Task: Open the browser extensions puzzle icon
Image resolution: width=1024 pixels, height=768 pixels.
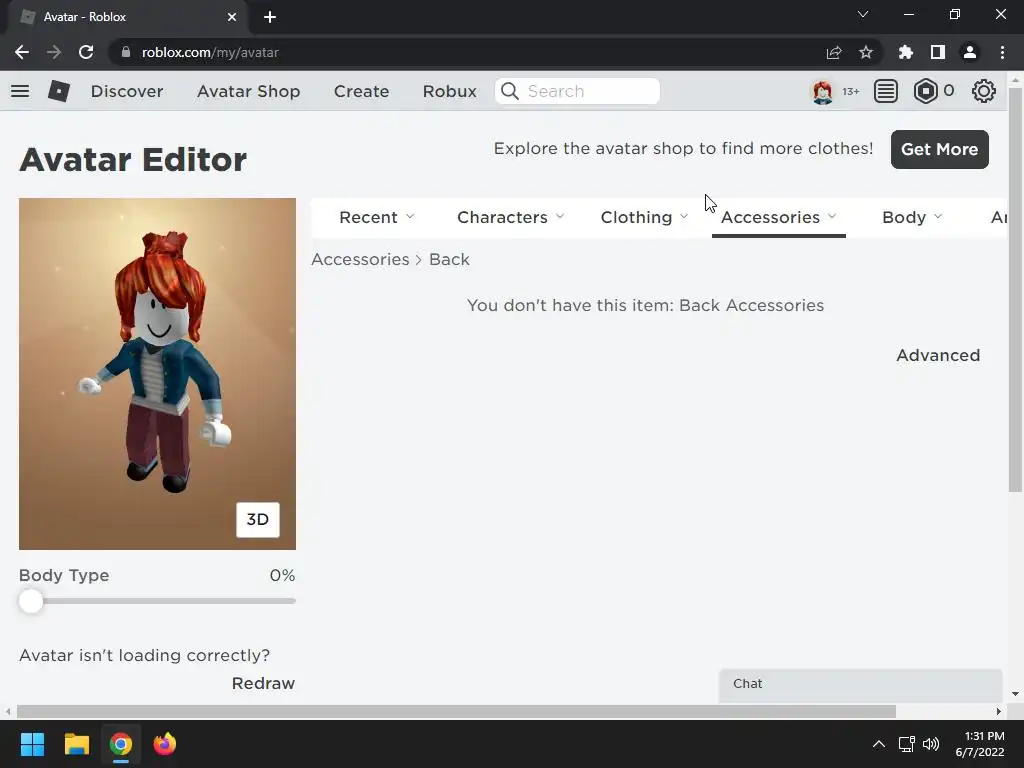Action: pyautogui.click(x=906, y=52)
